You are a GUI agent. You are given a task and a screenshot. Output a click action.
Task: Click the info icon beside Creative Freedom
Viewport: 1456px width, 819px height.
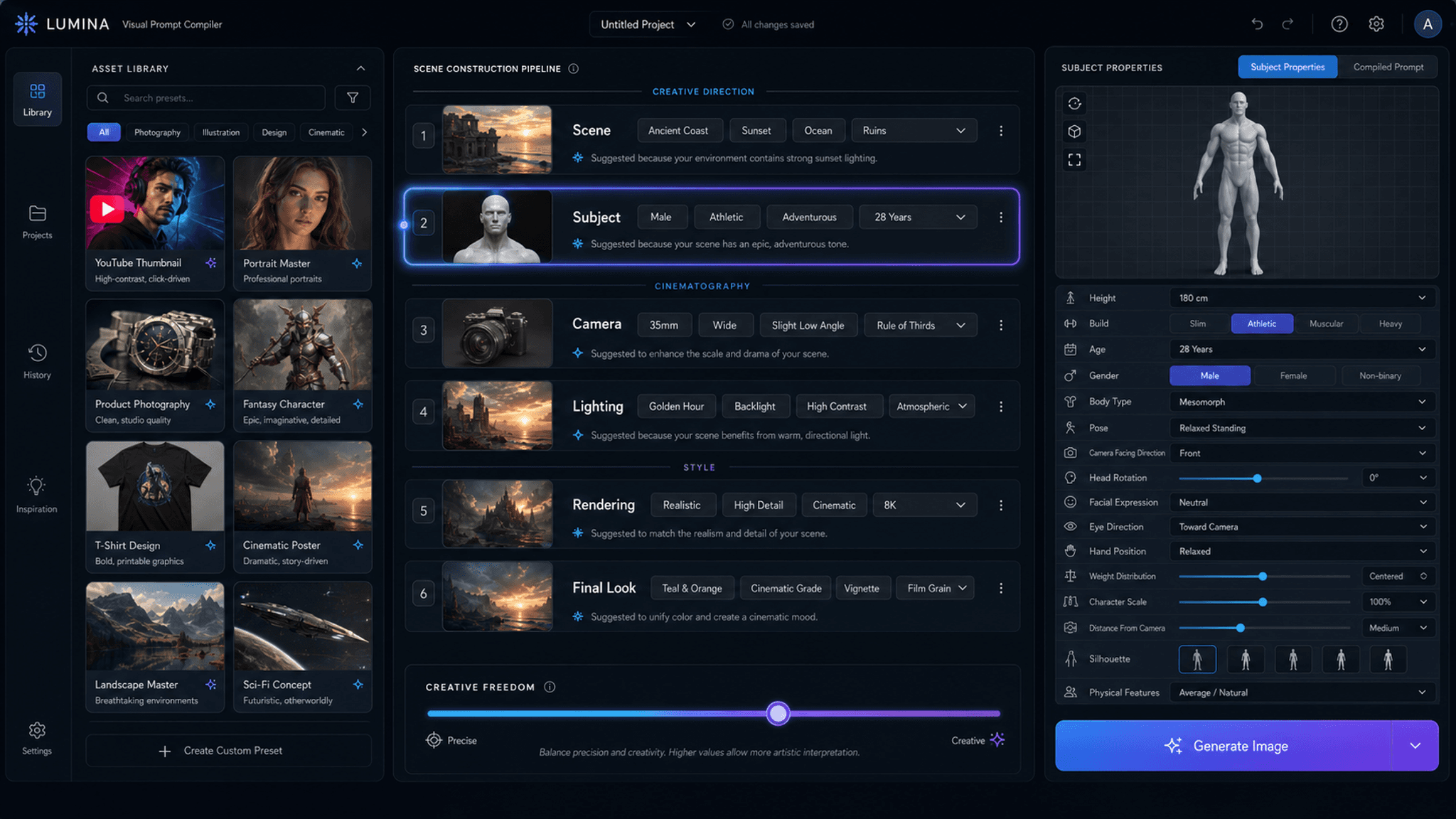coord(550,687)
